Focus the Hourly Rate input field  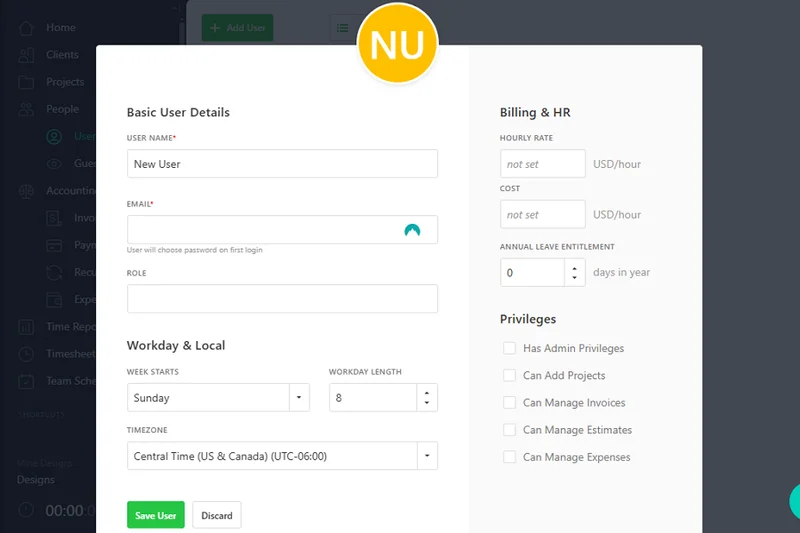click(542, 164)
